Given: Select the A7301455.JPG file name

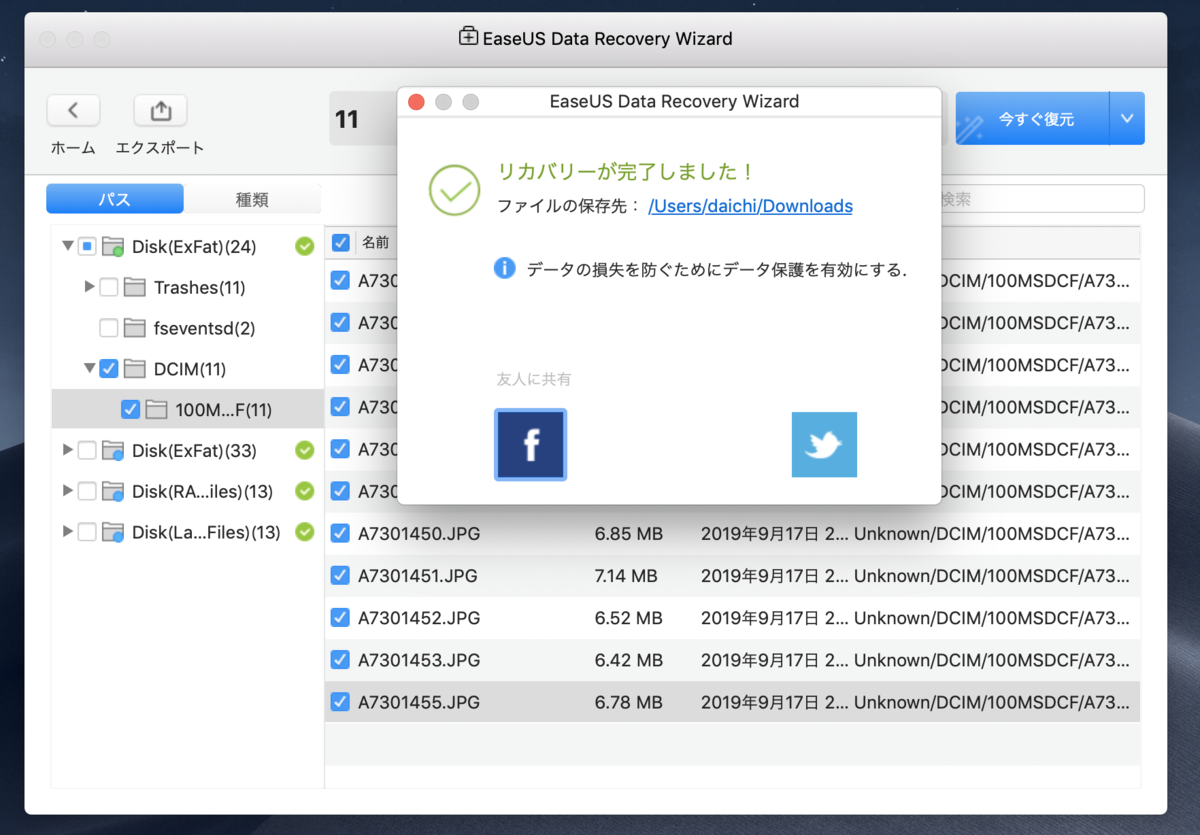Looking at the screenshot, I should [x=419, y=702].
